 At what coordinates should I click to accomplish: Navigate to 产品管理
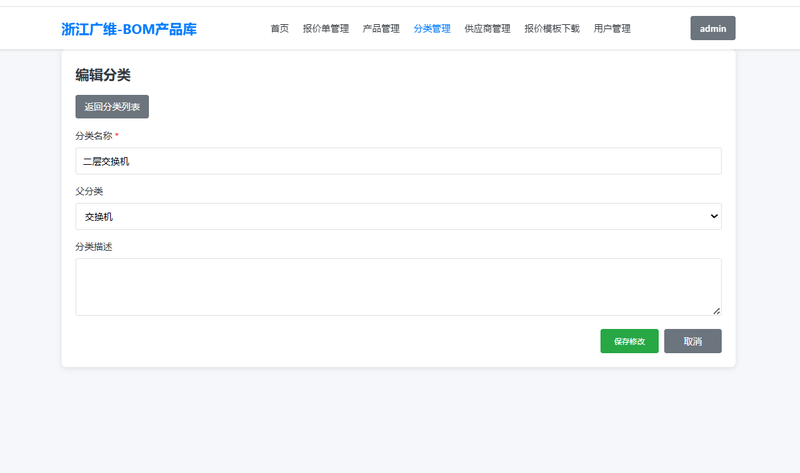click(x=381, y=29)
